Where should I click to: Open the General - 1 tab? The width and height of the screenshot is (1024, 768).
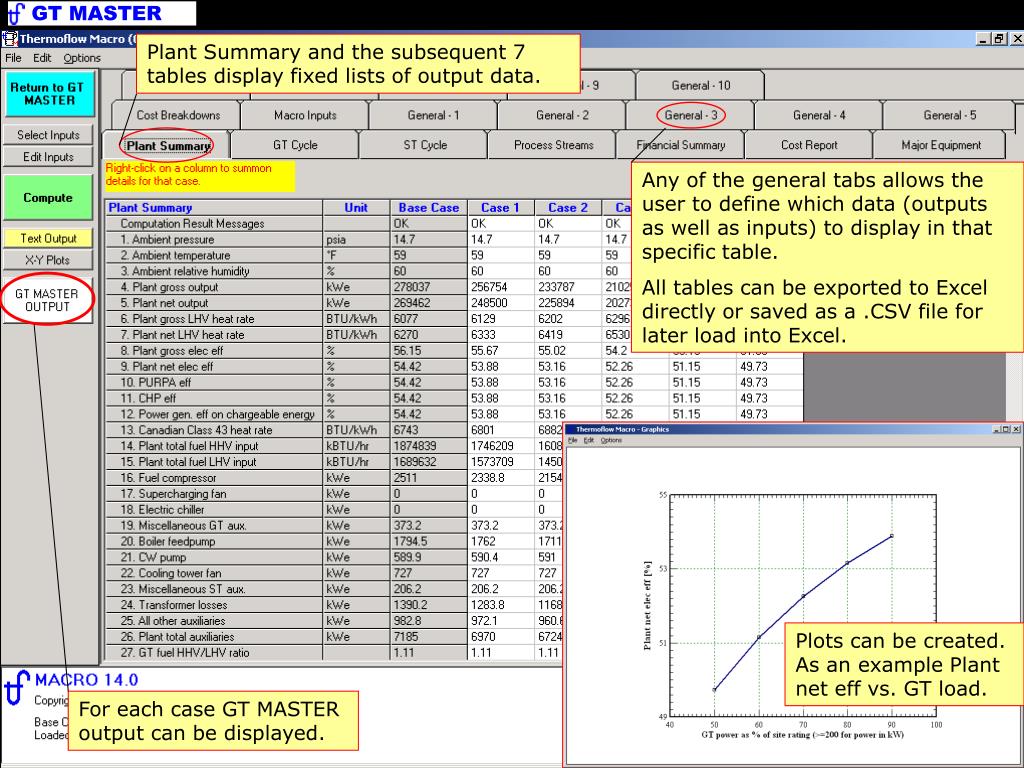pos(434,115)
